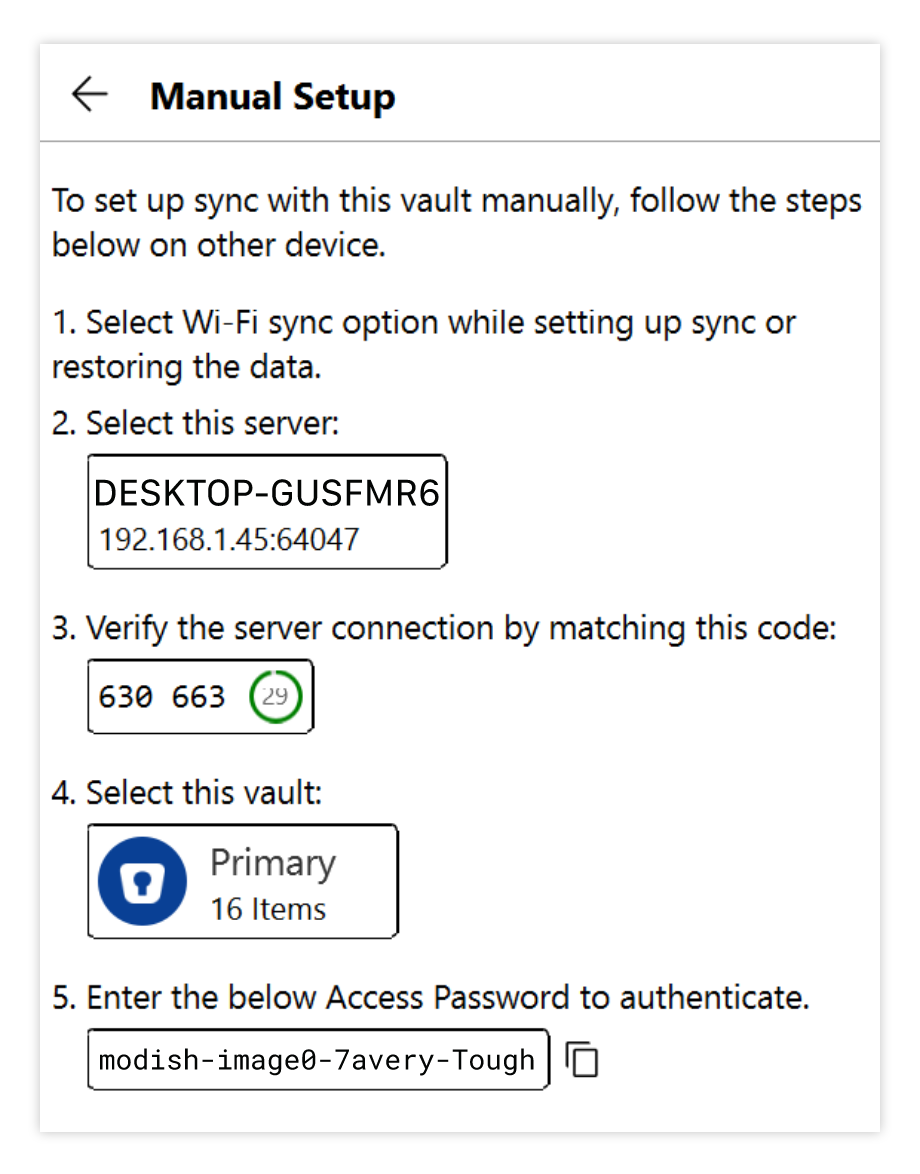Image resolution: width=920 pixels, height=1174 pixels.
Task: Click the copy icon next to the Access Password
Action: point(581,1059)
